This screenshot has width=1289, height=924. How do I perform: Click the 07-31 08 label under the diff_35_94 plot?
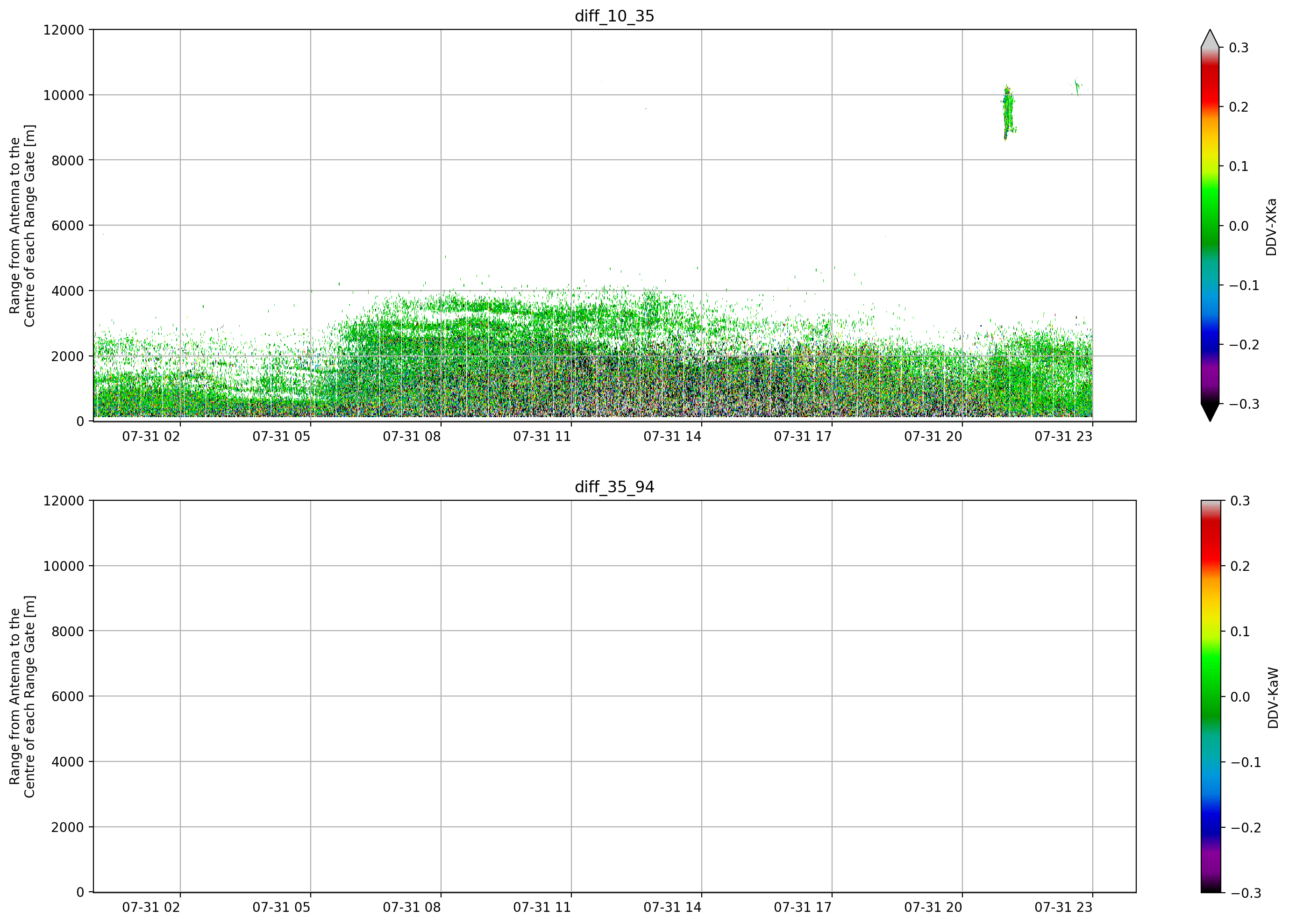pos(412,908)
